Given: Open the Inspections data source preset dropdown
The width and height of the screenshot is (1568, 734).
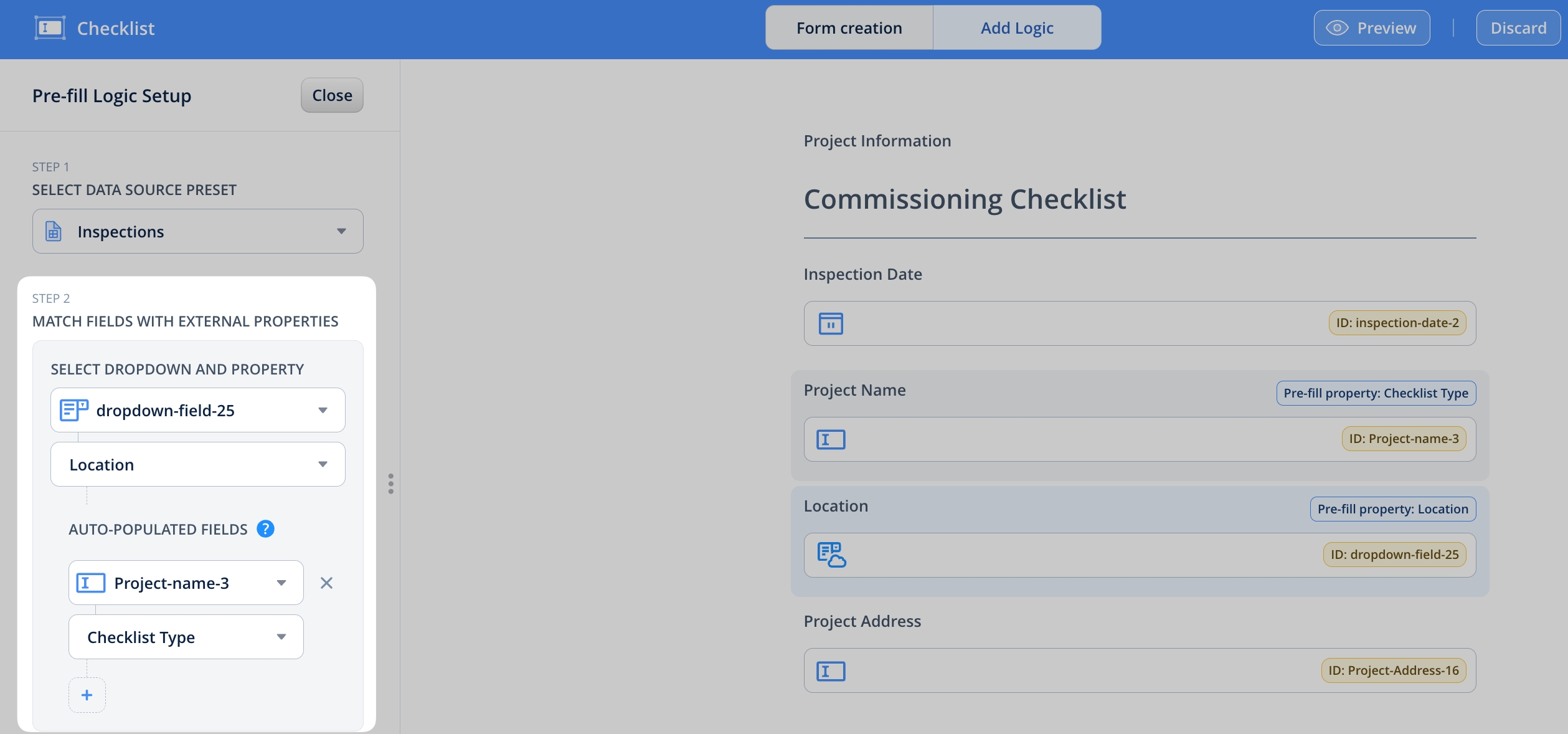Looking at the screenshot, I should 197,232.
